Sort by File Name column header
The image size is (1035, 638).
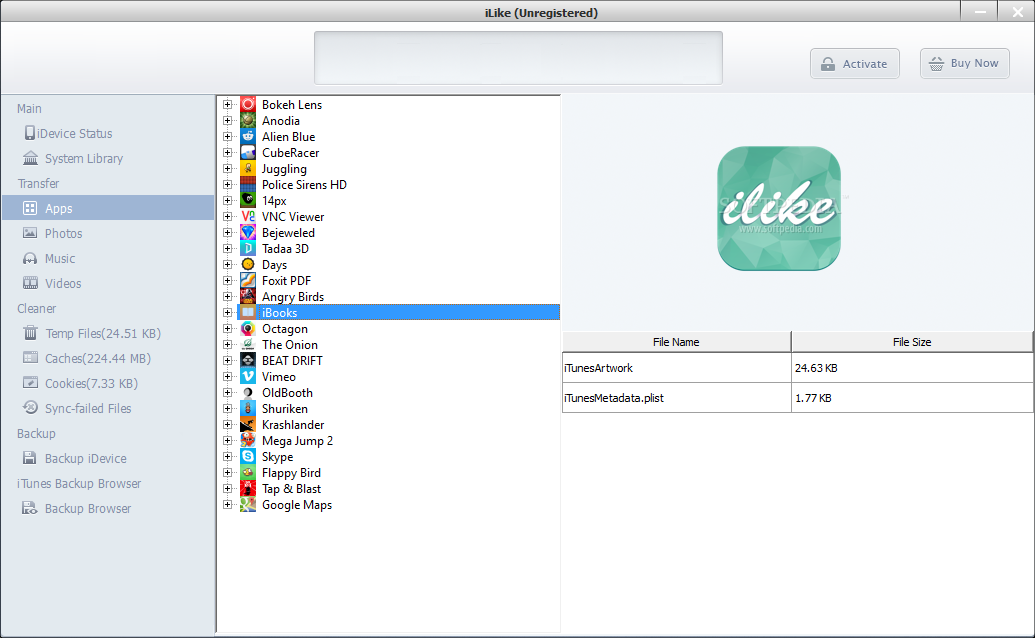coord(677,342)
